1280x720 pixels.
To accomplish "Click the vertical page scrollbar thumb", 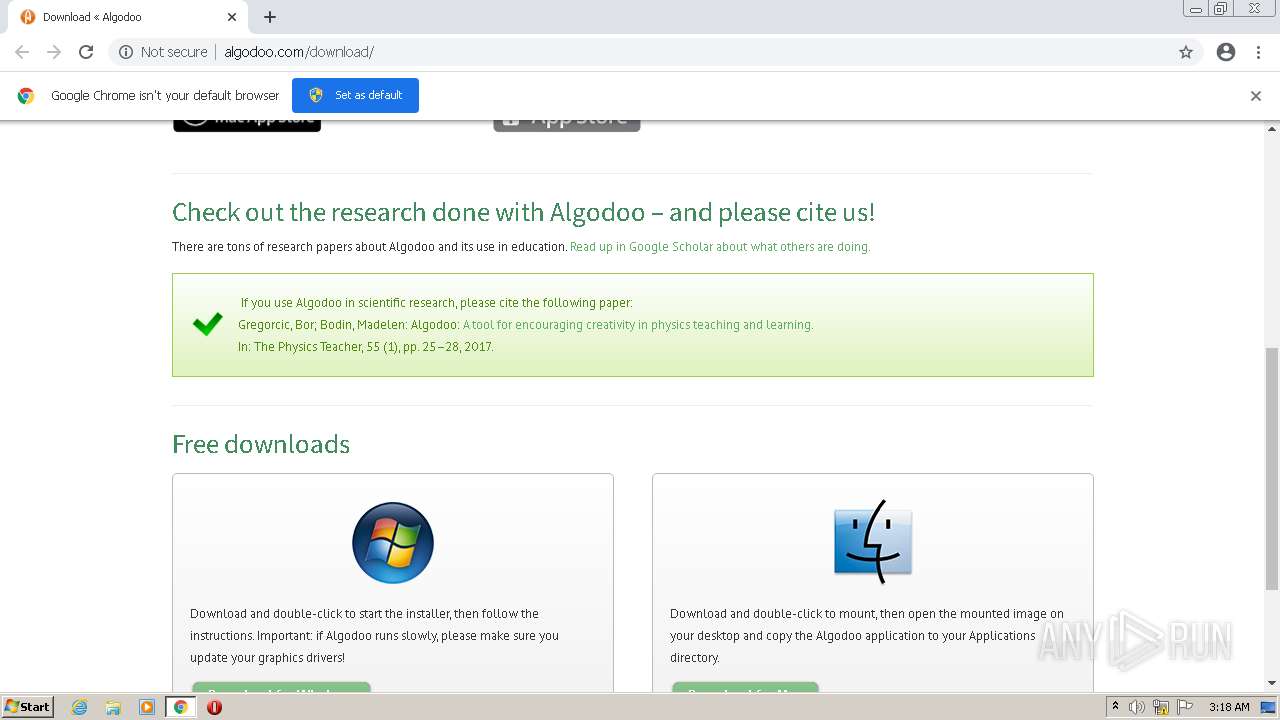I will 1272,468.
